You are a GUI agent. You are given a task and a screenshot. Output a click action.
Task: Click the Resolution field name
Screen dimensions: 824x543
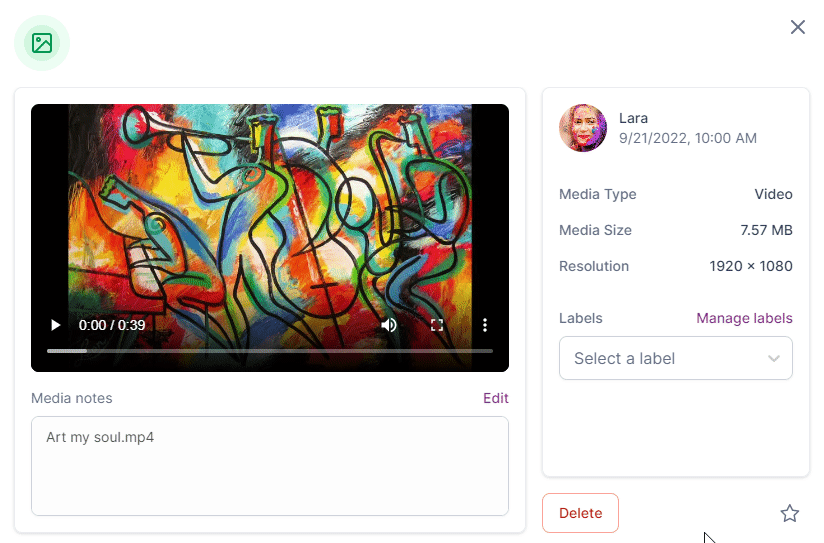pos(594,266)
